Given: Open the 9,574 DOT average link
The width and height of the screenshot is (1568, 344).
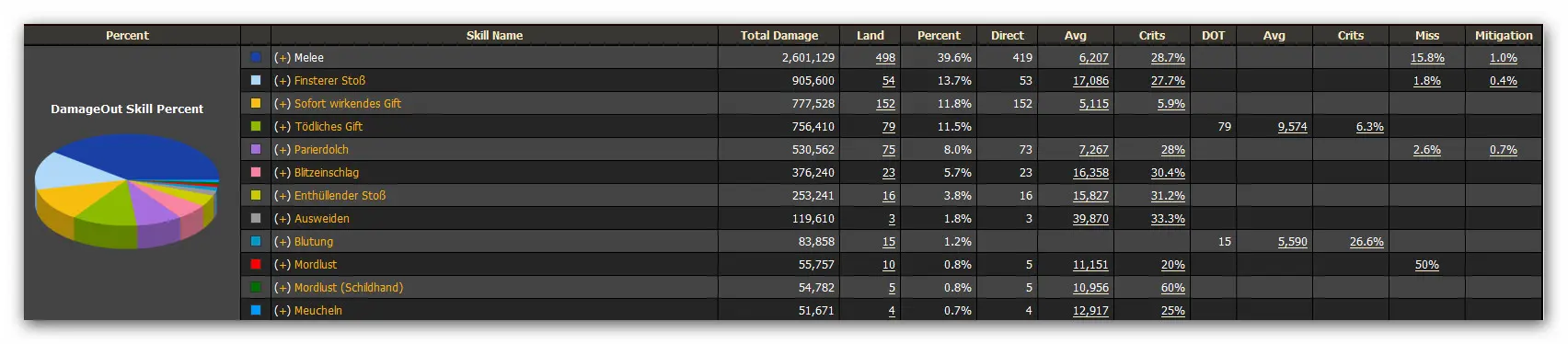Looking at the screenshot, I should [1292, 126].
